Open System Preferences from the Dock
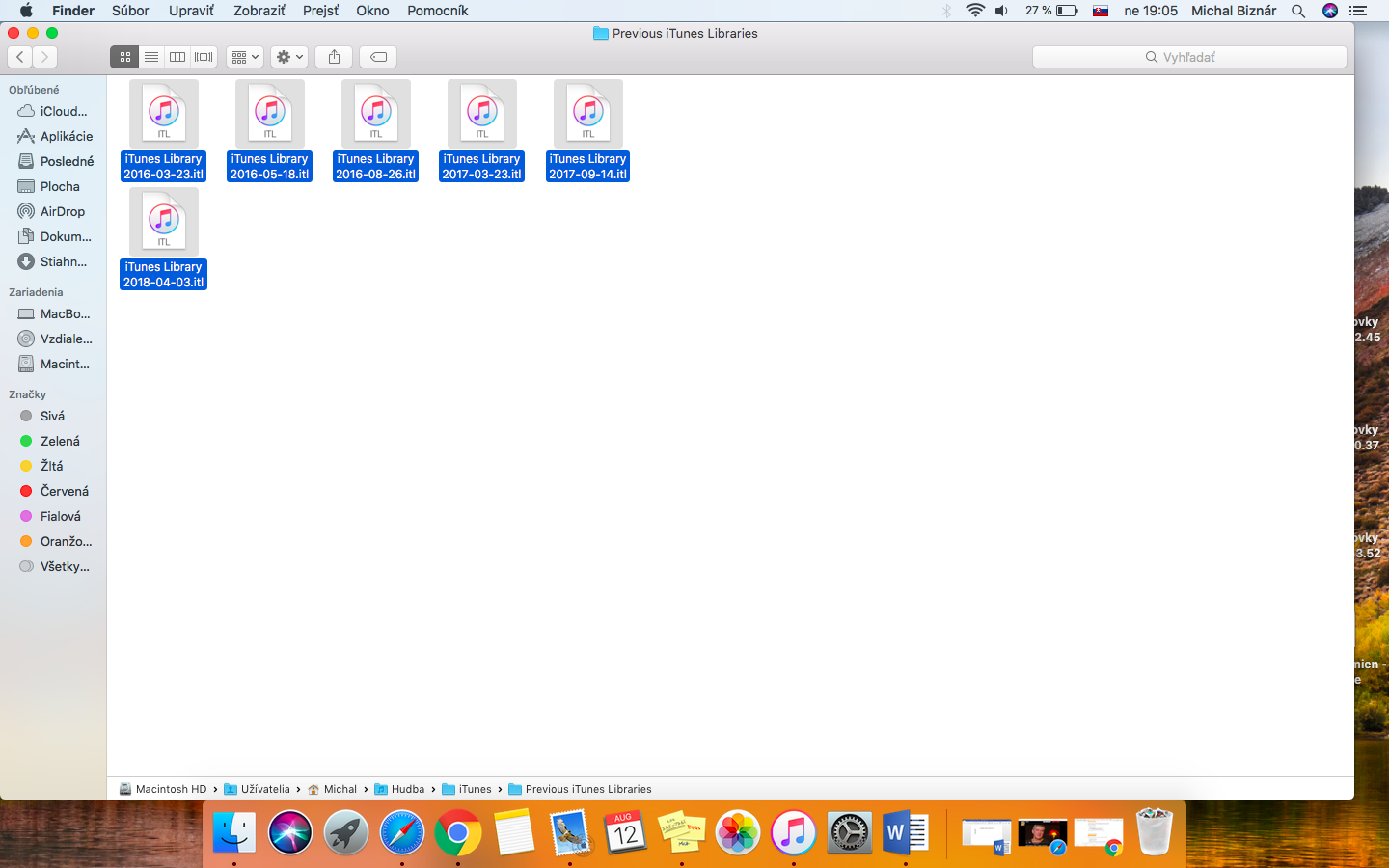Image resolution: width=1389 pixels, height=868 pixels. point(850,832)
